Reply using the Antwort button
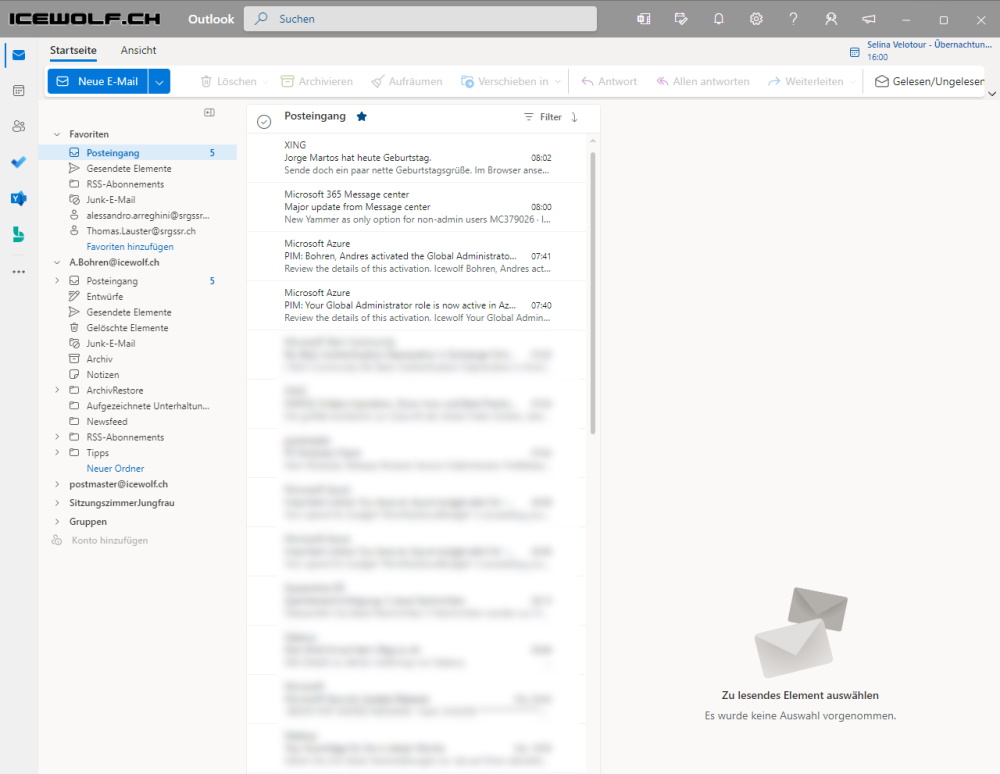The image size is (1000, 774). tap(609, 82)
